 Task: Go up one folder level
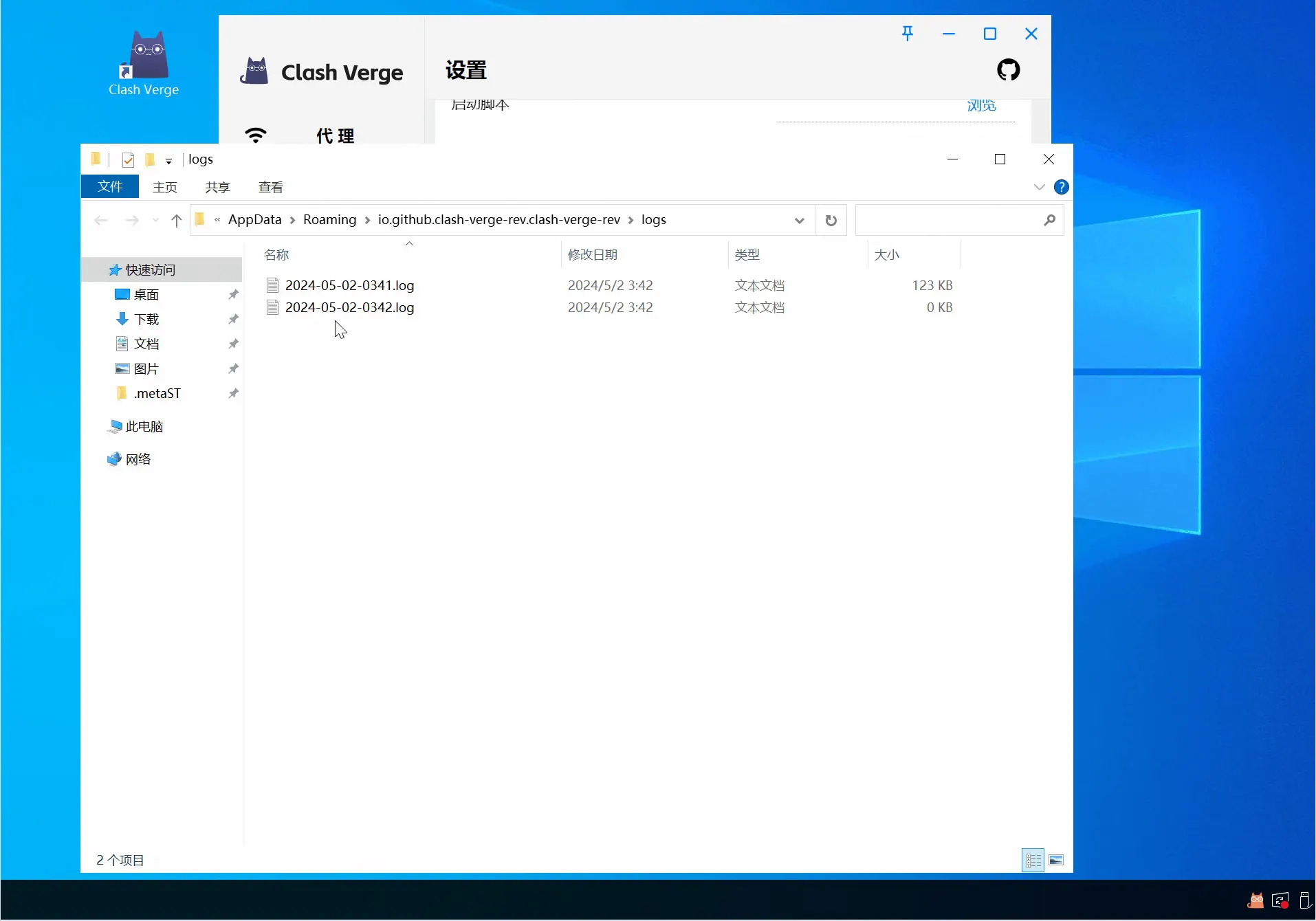(177, 220)
